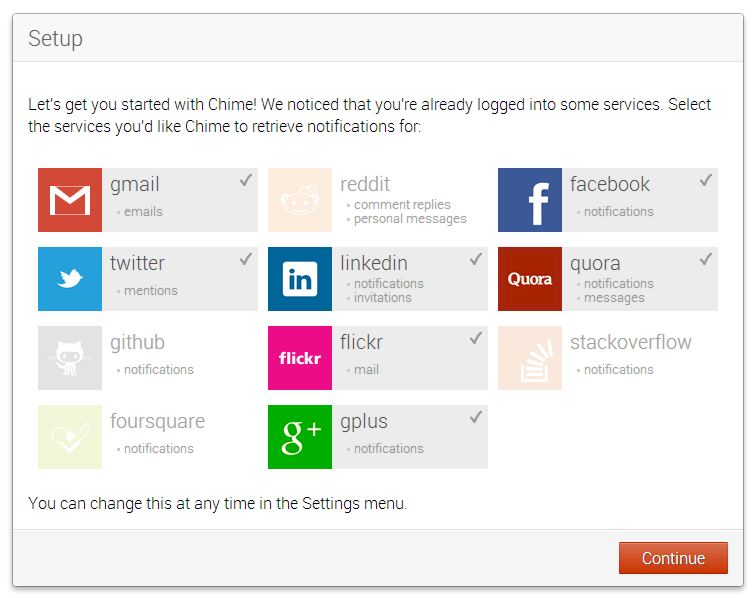
Task: Toggle the quora service checkmark
Action: pos(705,260)
